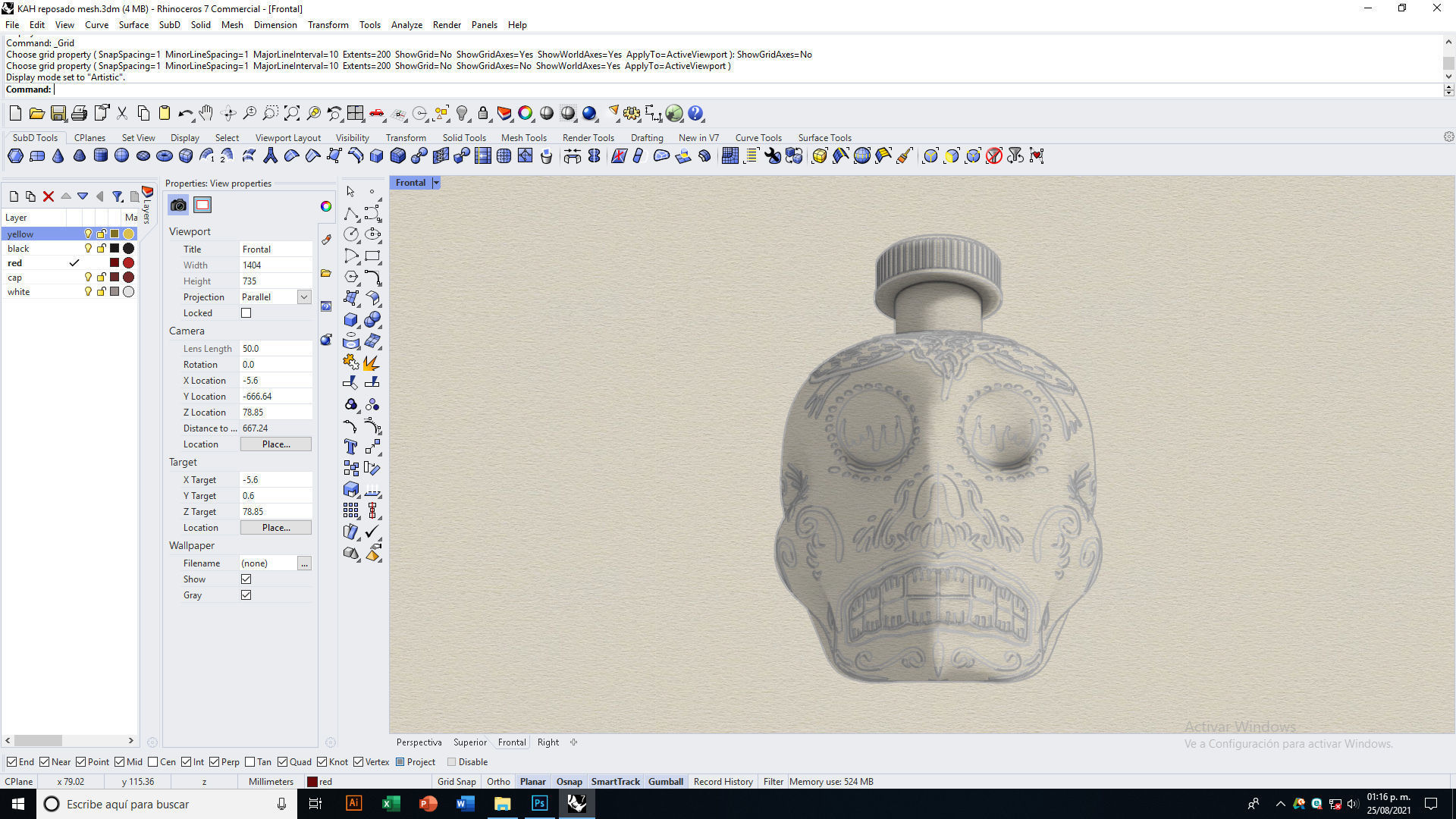The height and width of the screenshot is (819, 1456).
Task: Toggle the End osnap checkbox
Action: click(x=11, y=762)
